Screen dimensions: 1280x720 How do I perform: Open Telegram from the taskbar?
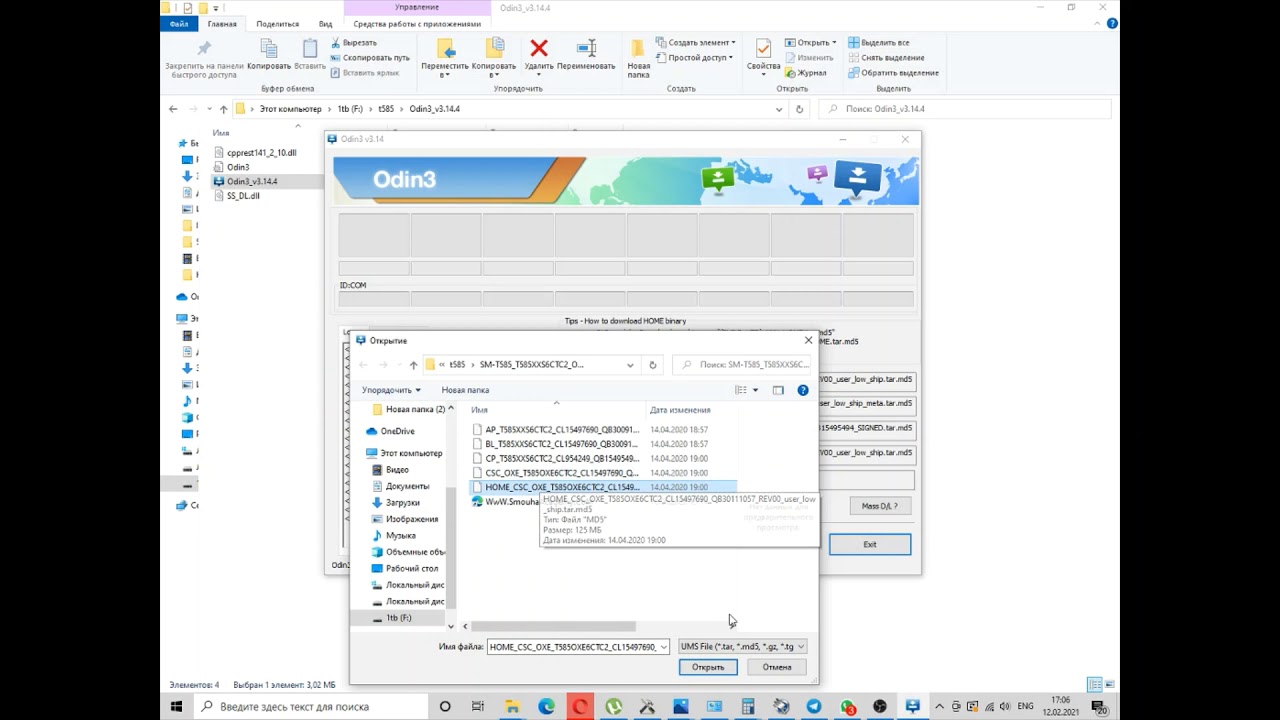(814, 707)
